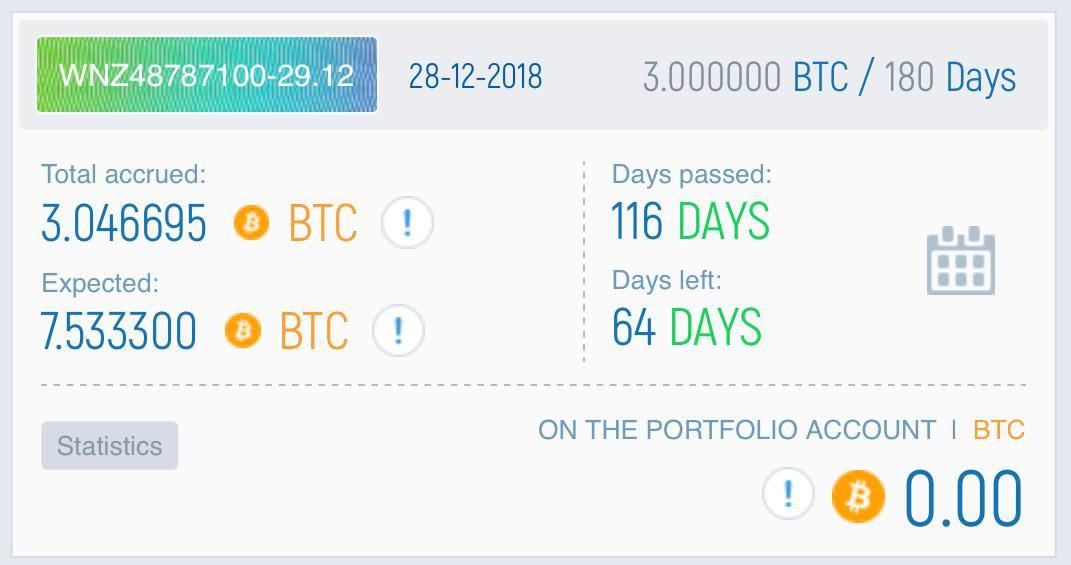Click the portfolio account balance 0.00

click(x=963, y=497)
